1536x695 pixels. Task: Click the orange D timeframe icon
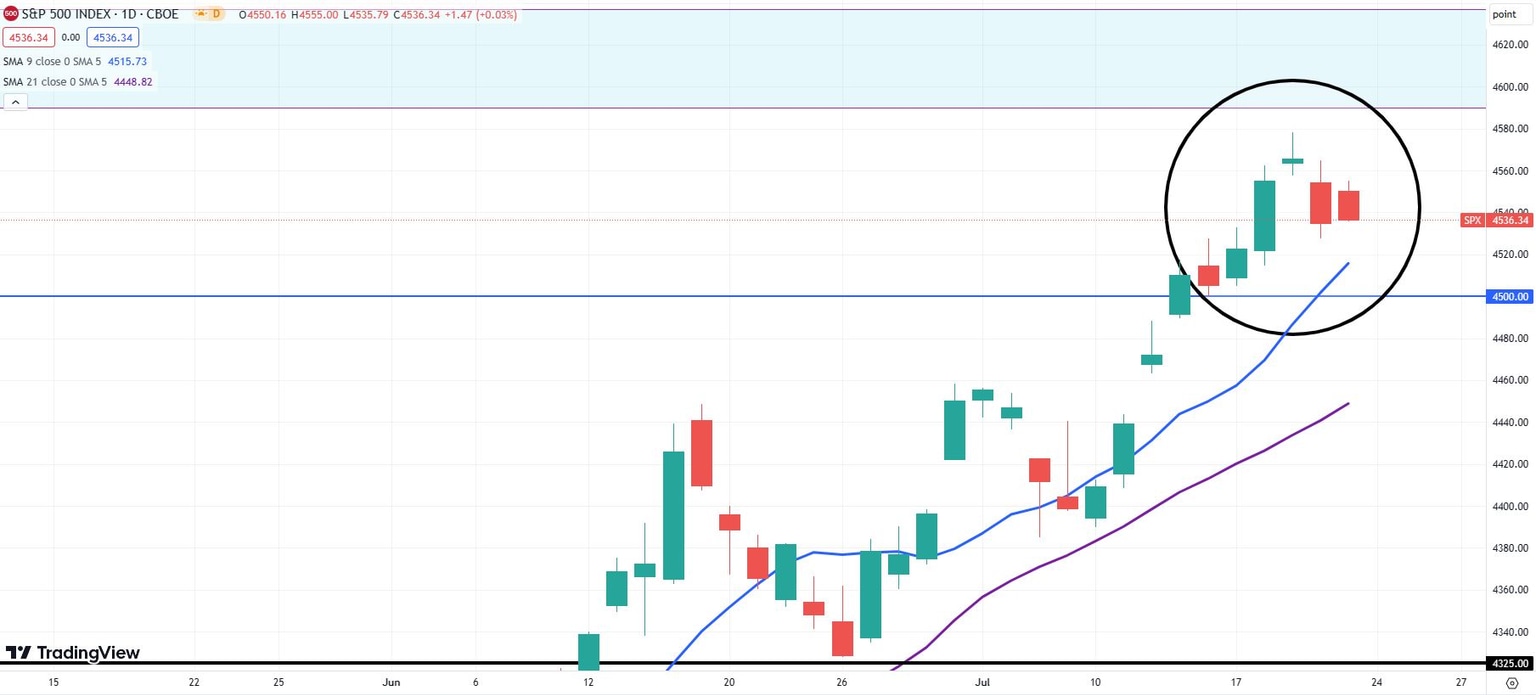pos(217,14)
